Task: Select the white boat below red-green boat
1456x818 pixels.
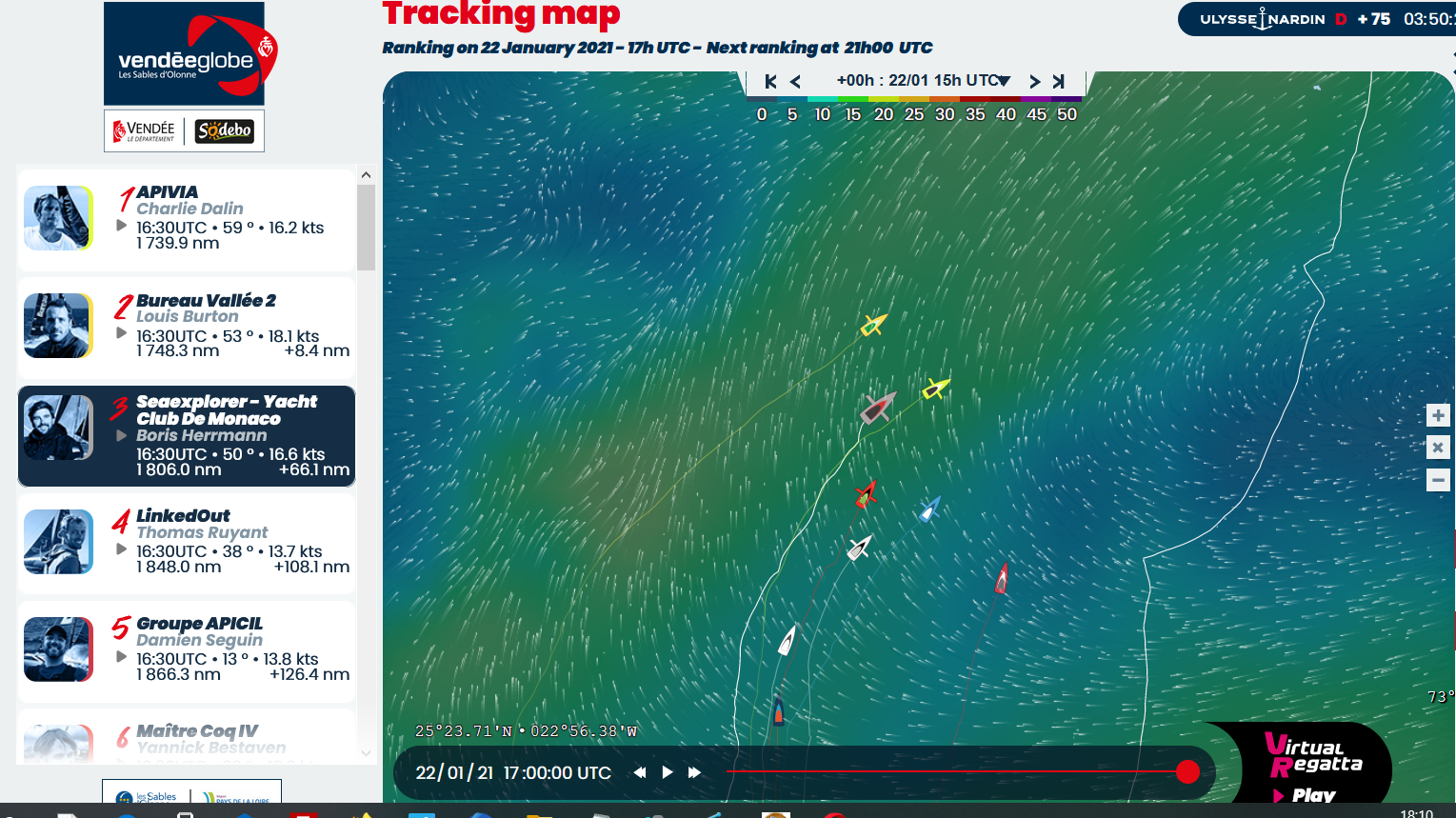Action: (860, 549)
